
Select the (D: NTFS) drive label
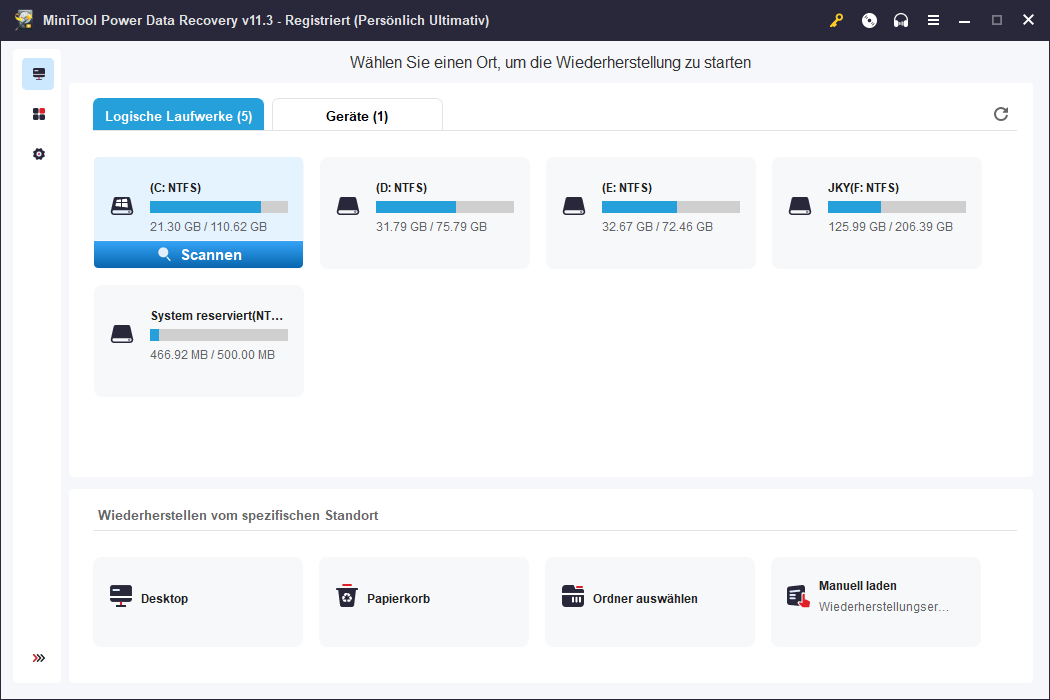coord(401,188)
